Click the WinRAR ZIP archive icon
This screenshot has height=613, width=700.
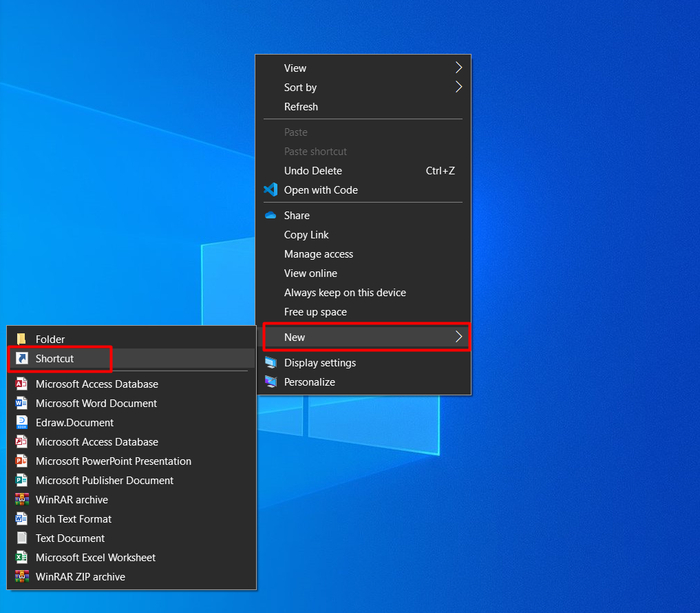tap(21, 576)
